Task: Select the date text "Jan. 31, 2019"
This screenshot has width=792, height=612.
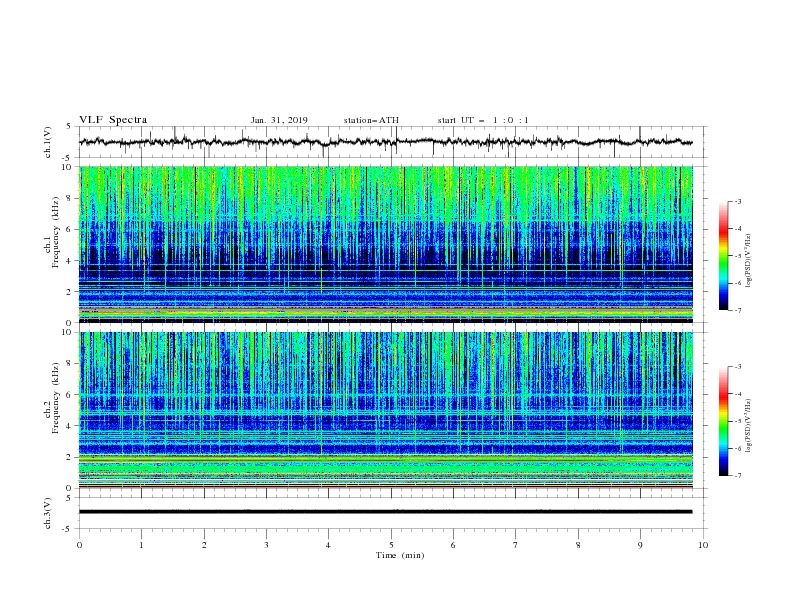Action: coord(279,120)
